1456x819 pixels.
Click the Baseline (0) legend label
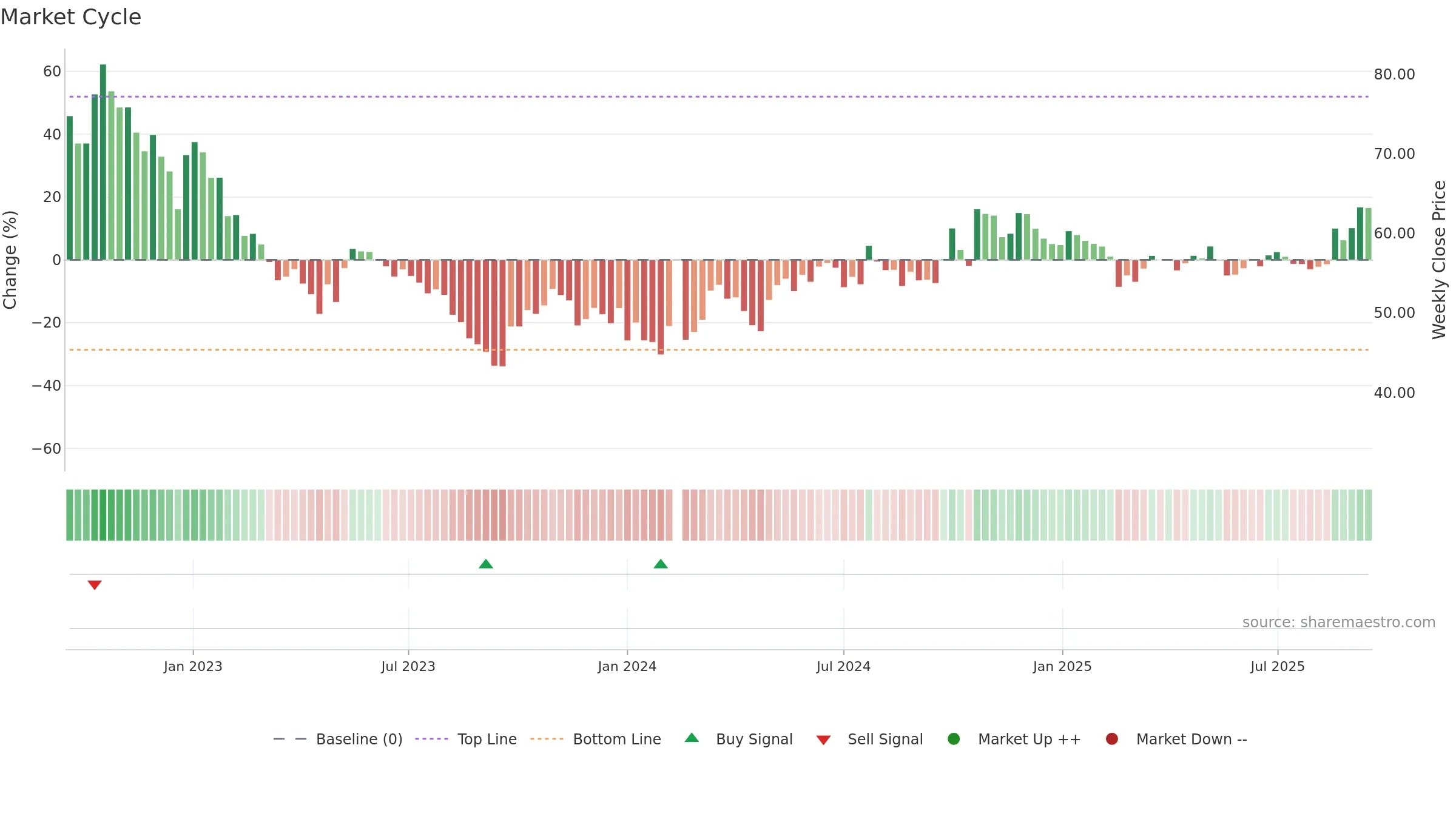coord(359,739)
